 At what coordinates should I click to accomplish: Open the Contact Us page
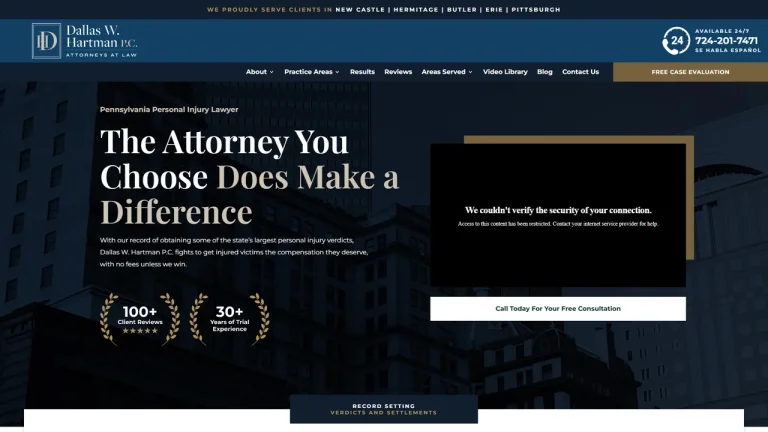coord(580,72)
